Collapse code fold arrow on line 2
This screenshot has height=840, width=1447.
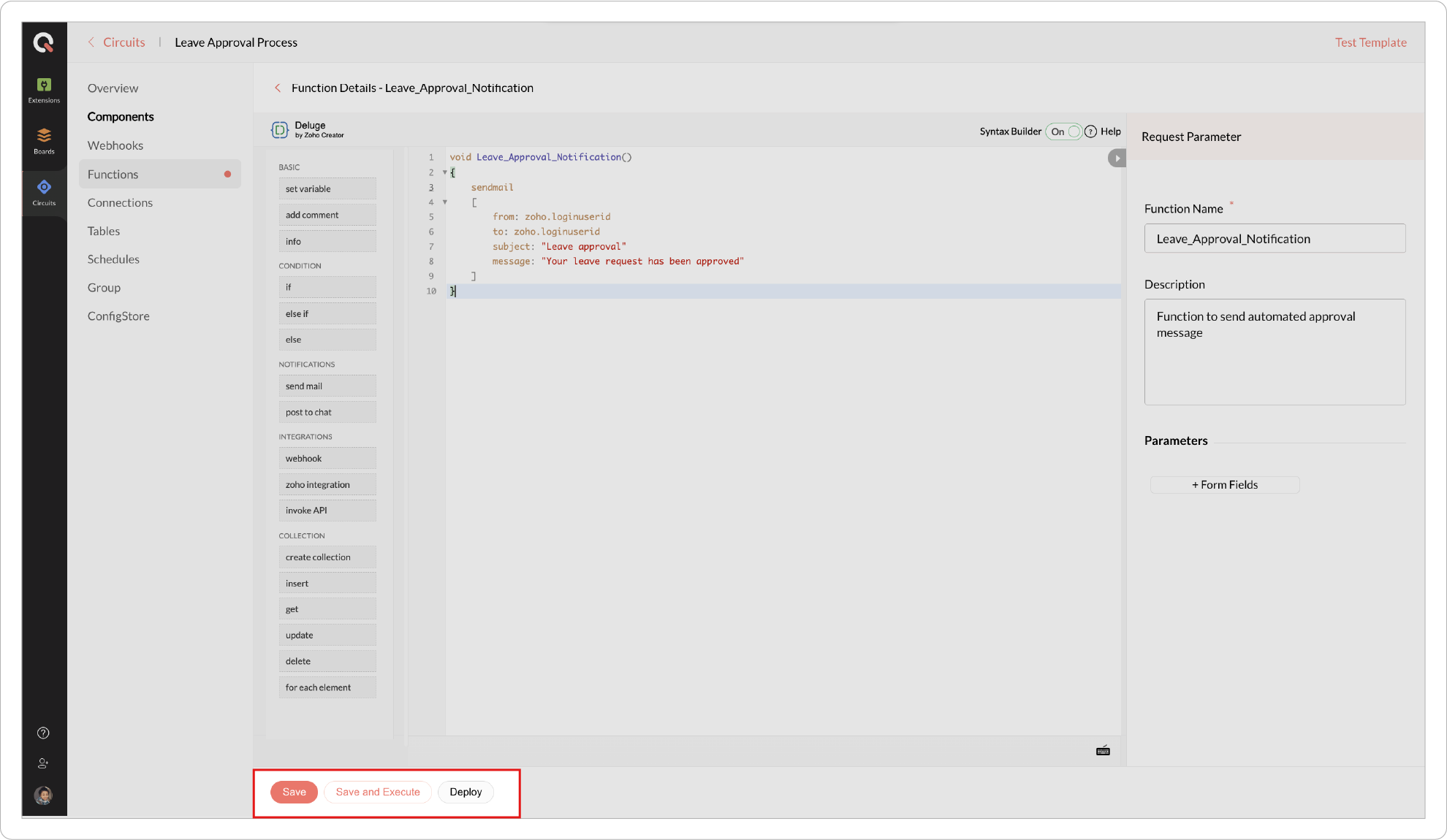pyautogui.click(x=444, y=172)
